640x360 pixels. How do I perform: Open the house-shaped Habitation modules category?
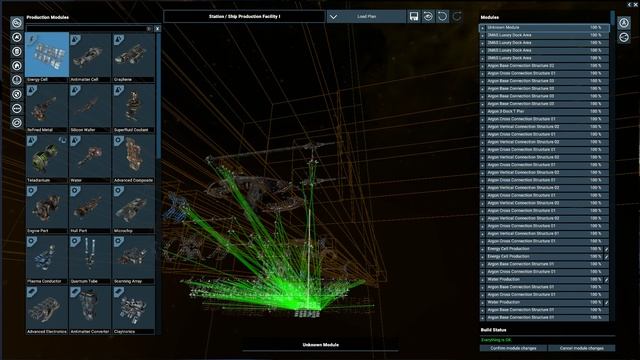click(17, 66)
